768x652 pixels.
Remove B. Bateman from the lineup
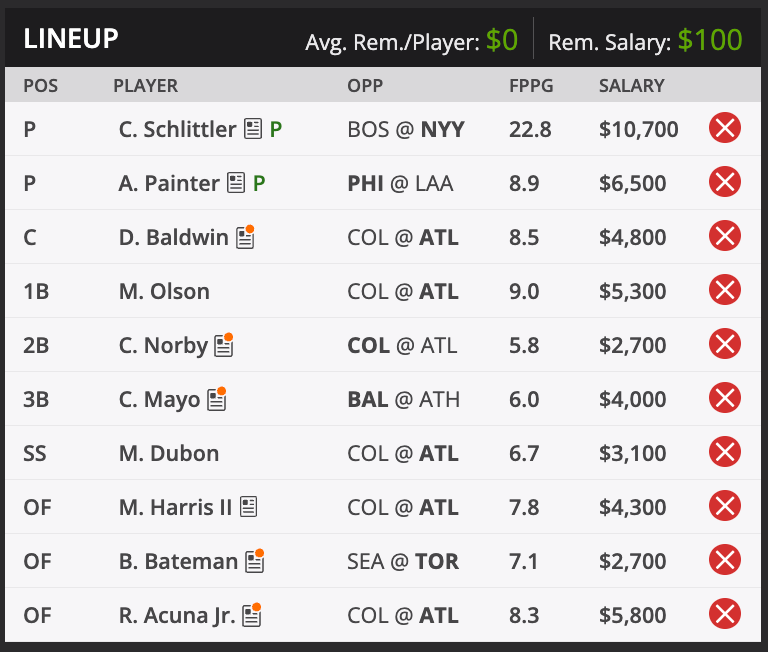pos(724,559)
